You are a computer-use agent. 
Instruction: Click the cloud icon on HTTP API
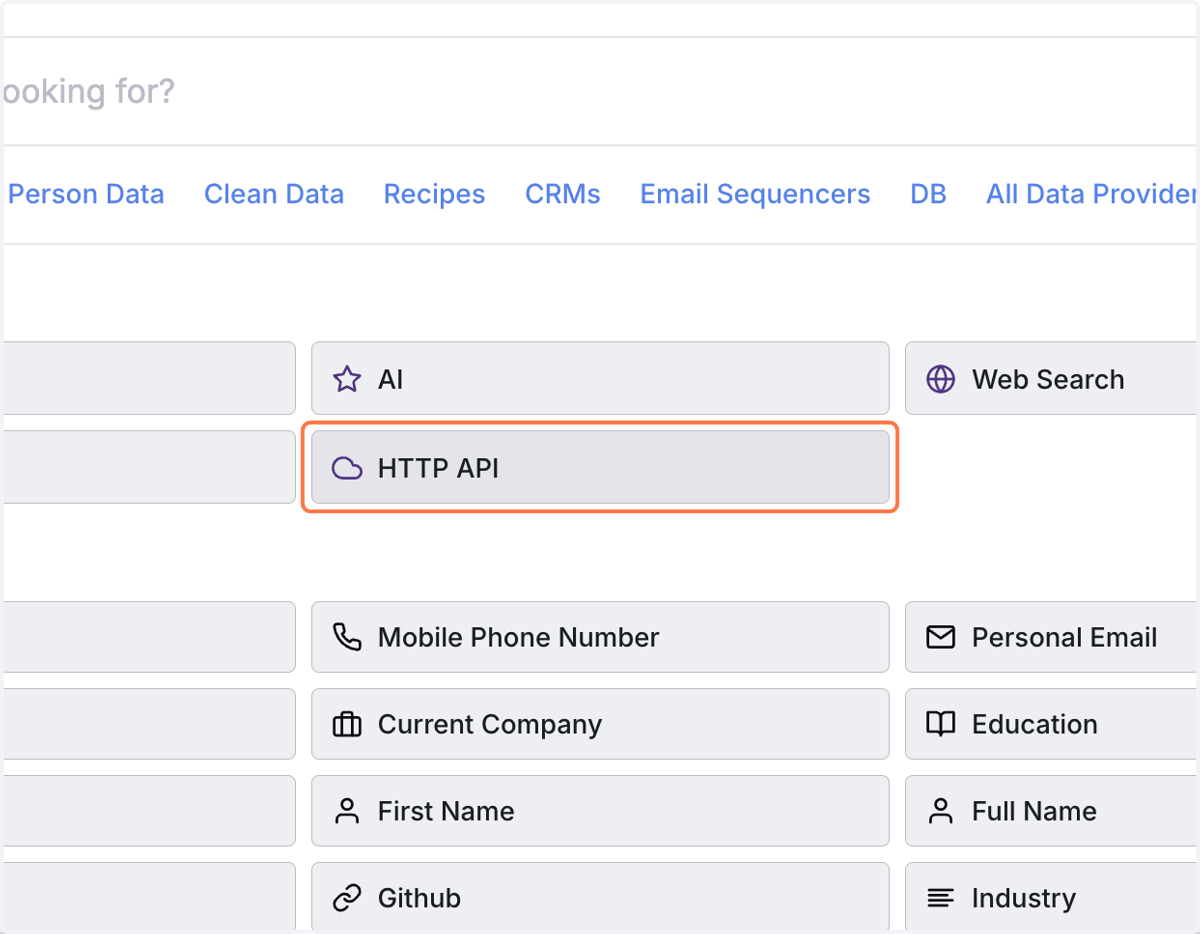click(x=347, y=468)
